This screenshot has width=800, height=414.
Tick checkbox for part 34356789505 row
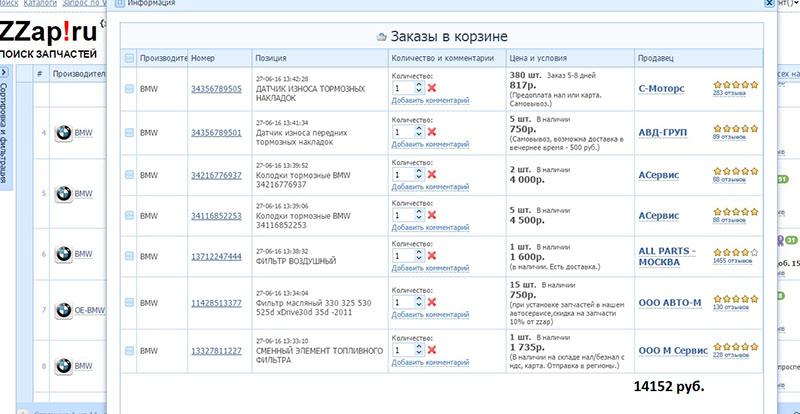tap(130, 89)
